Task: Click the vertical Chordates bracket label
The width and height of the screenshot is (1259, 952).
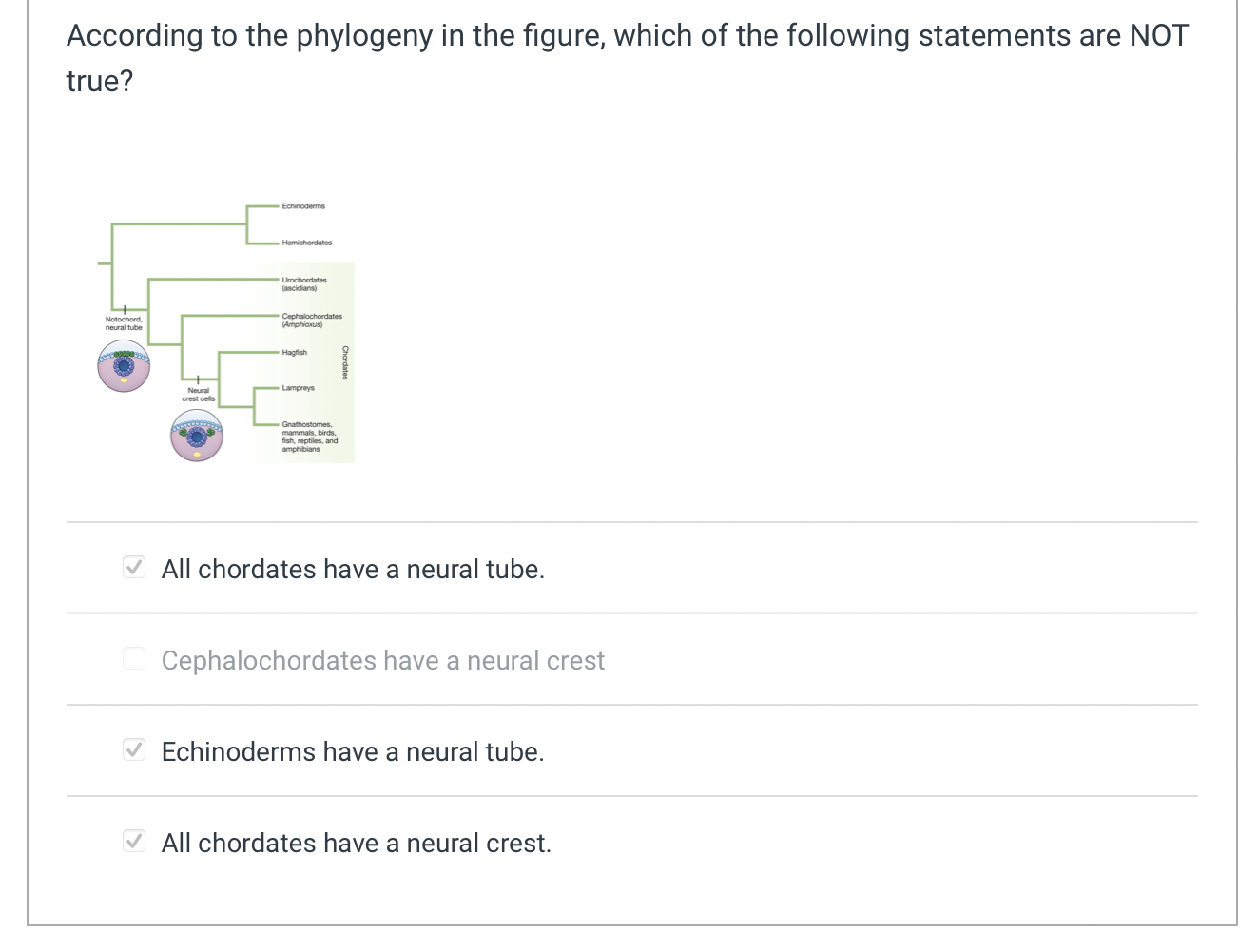Action: click(x=345, y=362)
